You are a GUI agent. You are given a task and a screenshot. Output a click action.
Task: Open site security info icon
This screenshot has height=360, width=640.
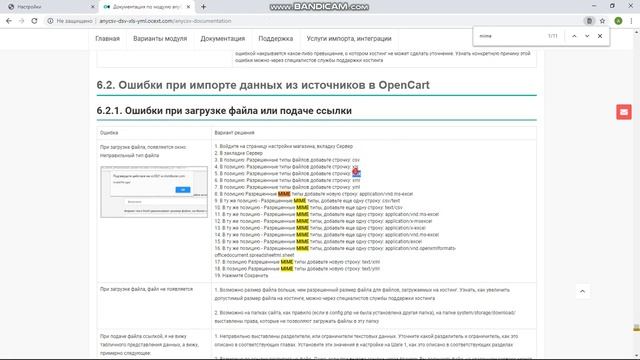pyautogui.click(x=50, y=21)
